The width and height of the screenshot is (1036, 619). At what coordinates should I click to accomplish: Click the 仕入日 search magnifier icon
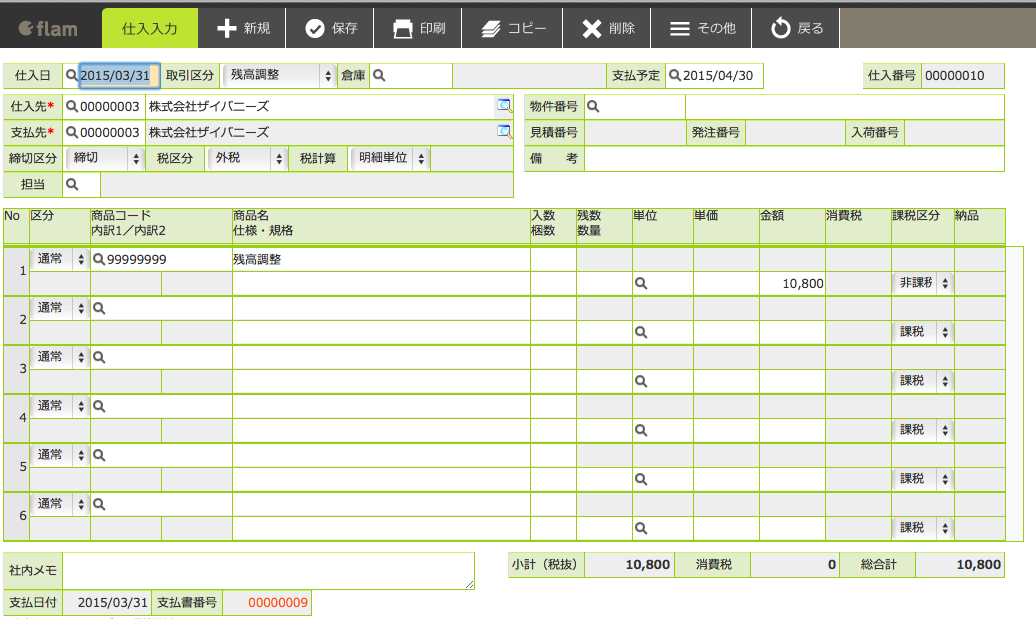pos(71,75)
